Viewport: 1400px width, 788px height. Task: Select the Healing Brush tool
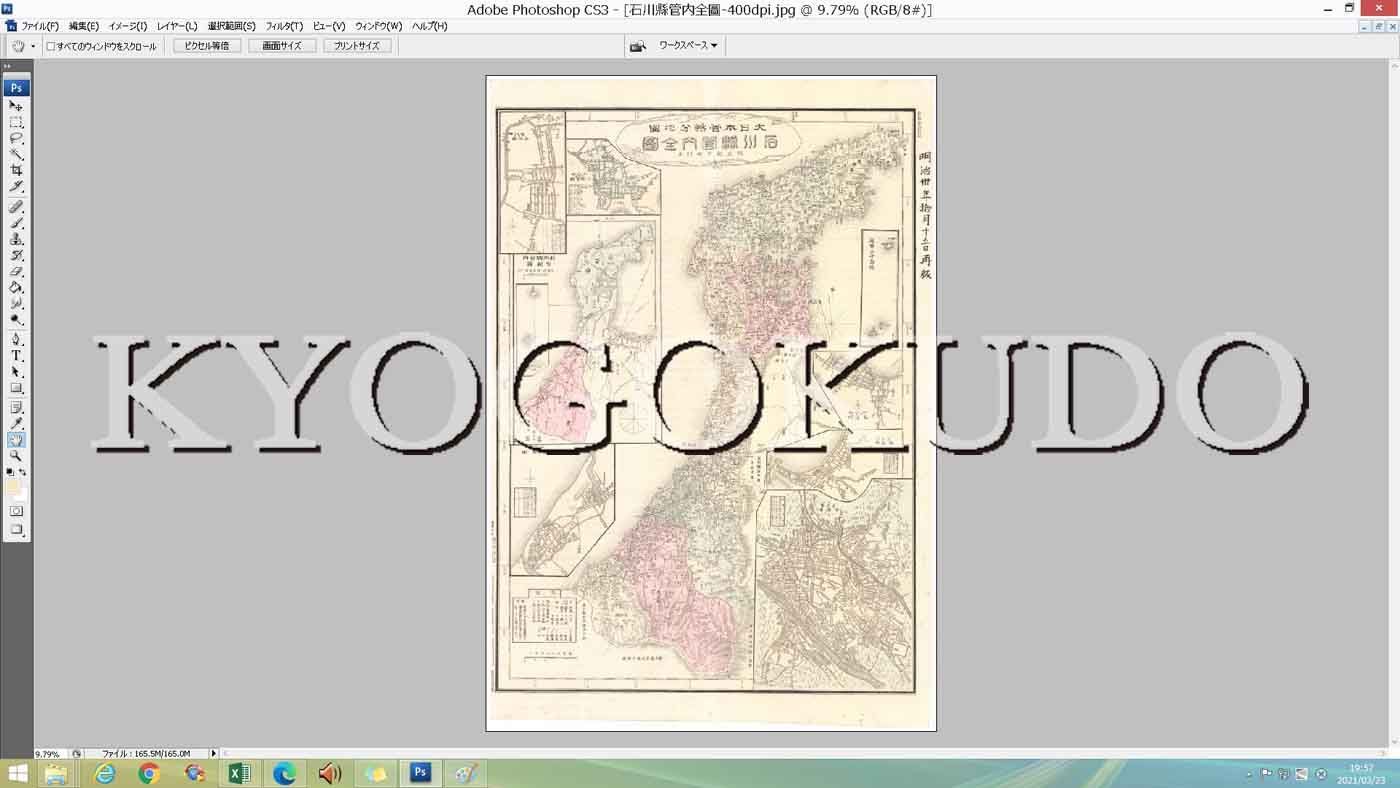point(16,207)
